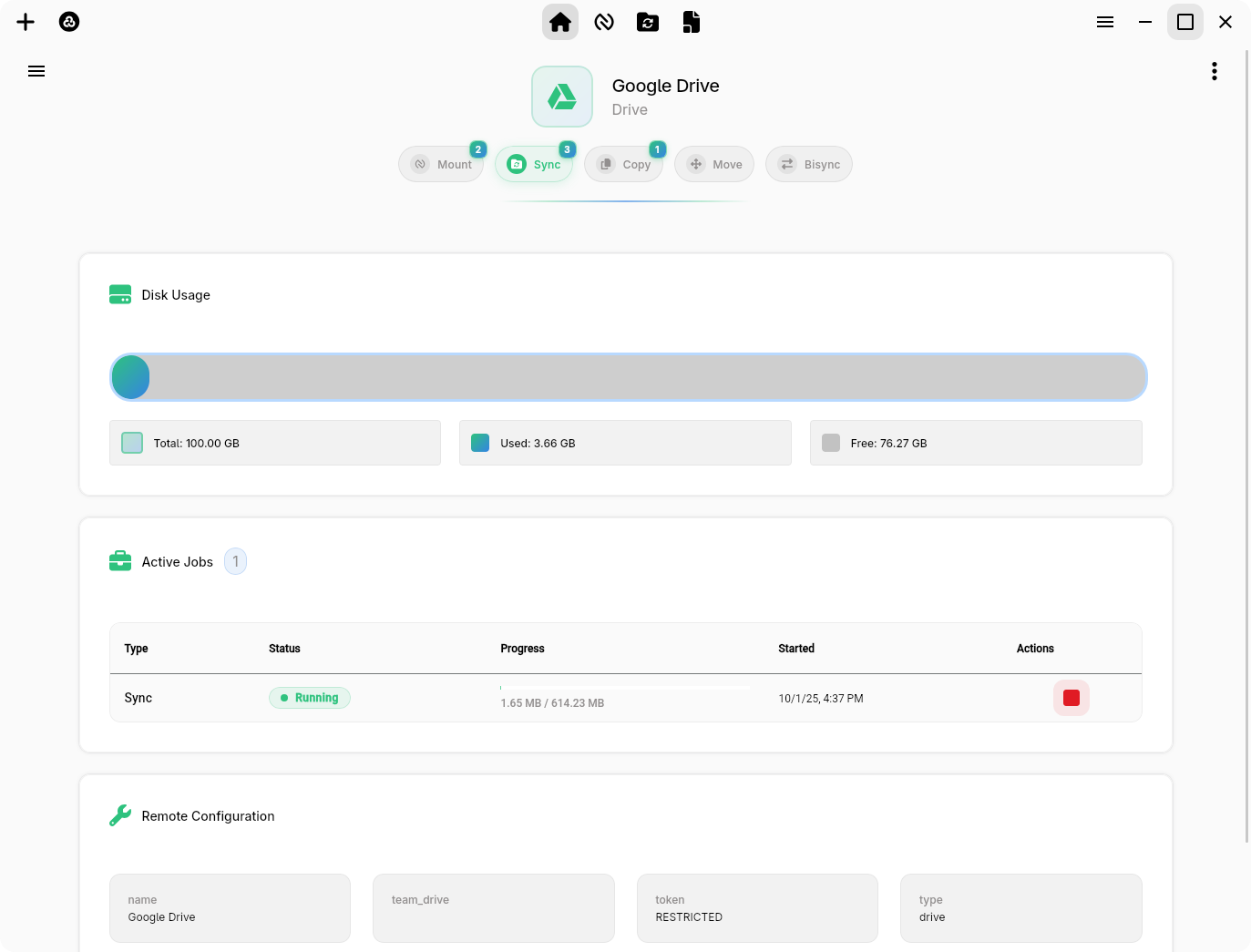Open the folder sync icon in top bar
The width and height of the screenshot is (1251, 952).
[648, 22]
